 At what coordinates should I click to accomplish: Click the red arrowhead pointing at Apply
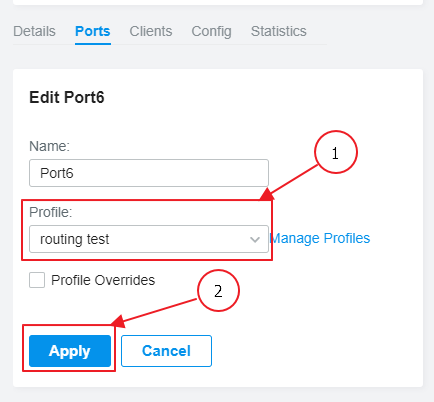(118, 321)
